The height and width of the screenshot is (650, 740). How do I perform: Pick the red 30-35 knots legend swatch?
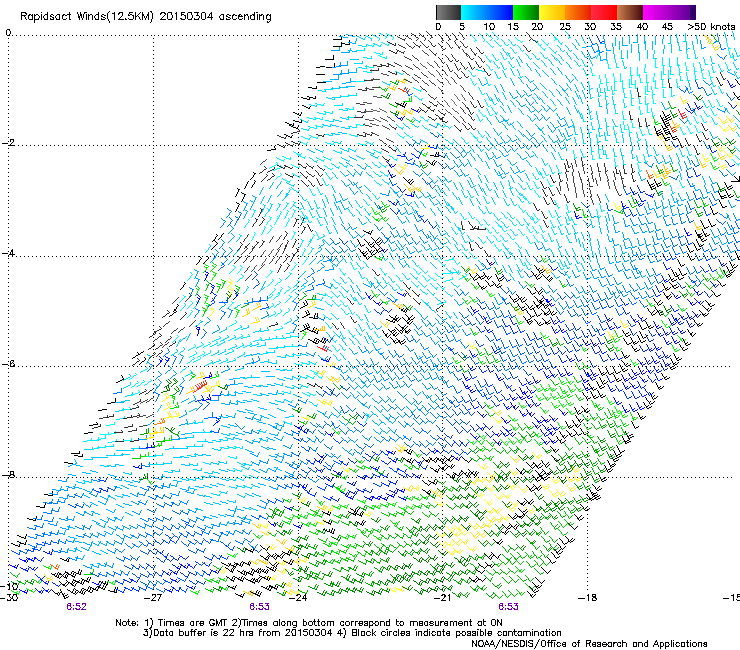[x=604, y=12]
